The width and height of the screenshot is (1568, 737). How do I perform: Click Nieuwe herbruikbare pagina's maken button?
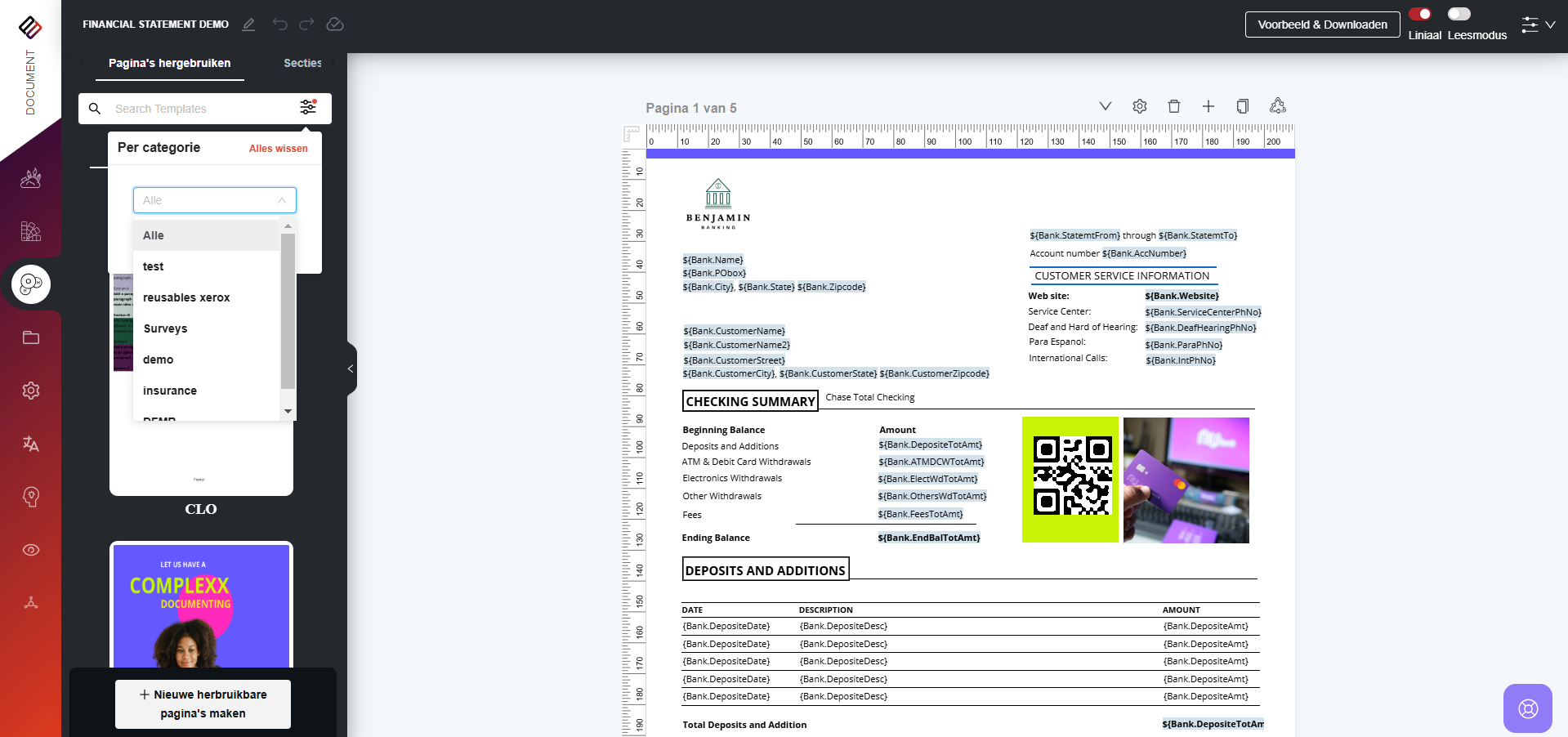tap(203, 703)
